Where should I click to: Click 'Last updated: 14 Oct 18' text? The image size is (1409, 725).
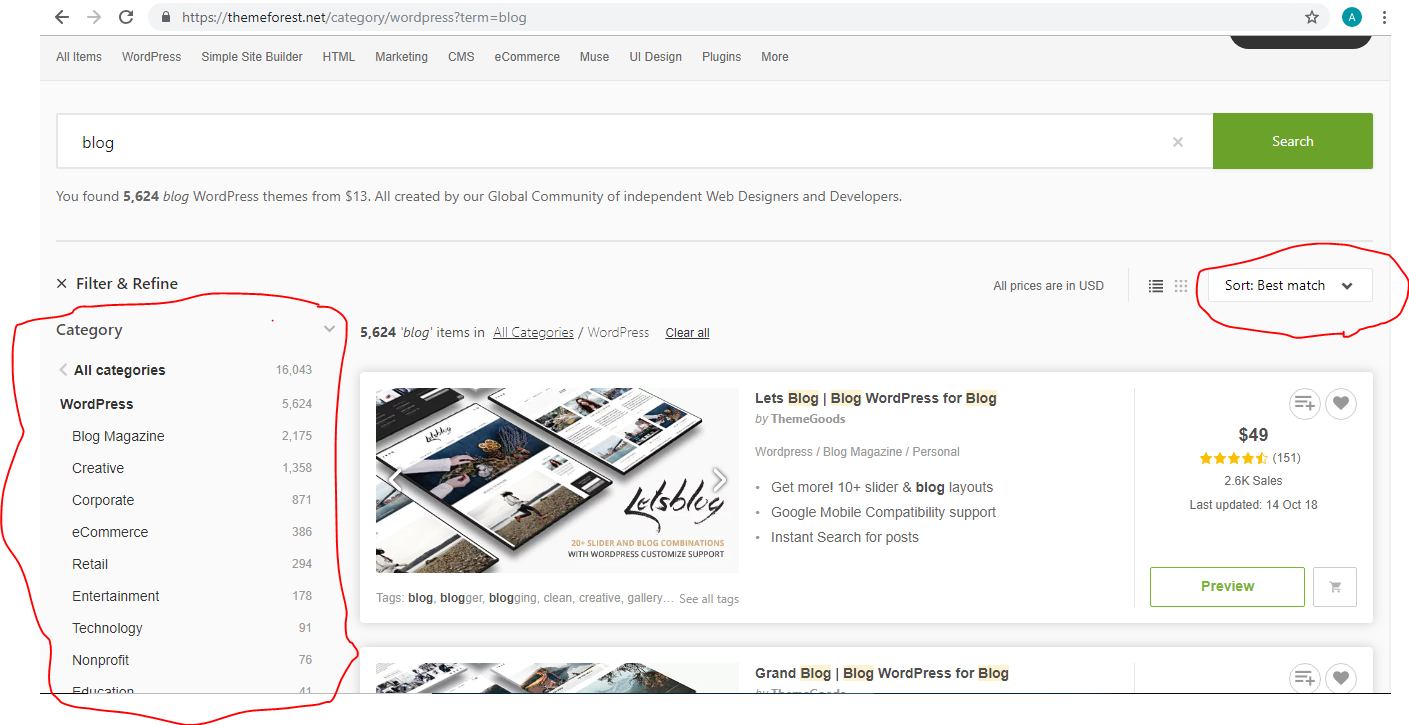pos(1253,505)
